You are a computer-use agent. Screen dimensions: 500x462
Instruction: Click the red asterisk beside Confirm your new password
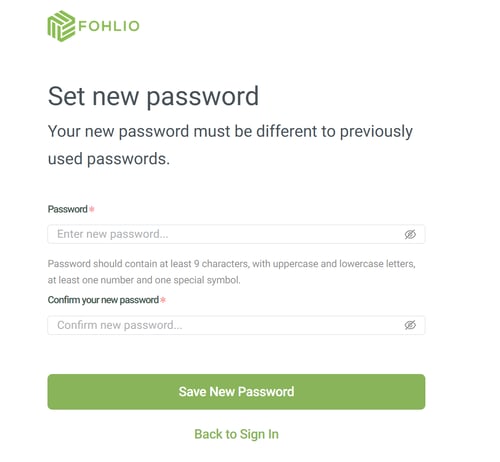[163, 300]
